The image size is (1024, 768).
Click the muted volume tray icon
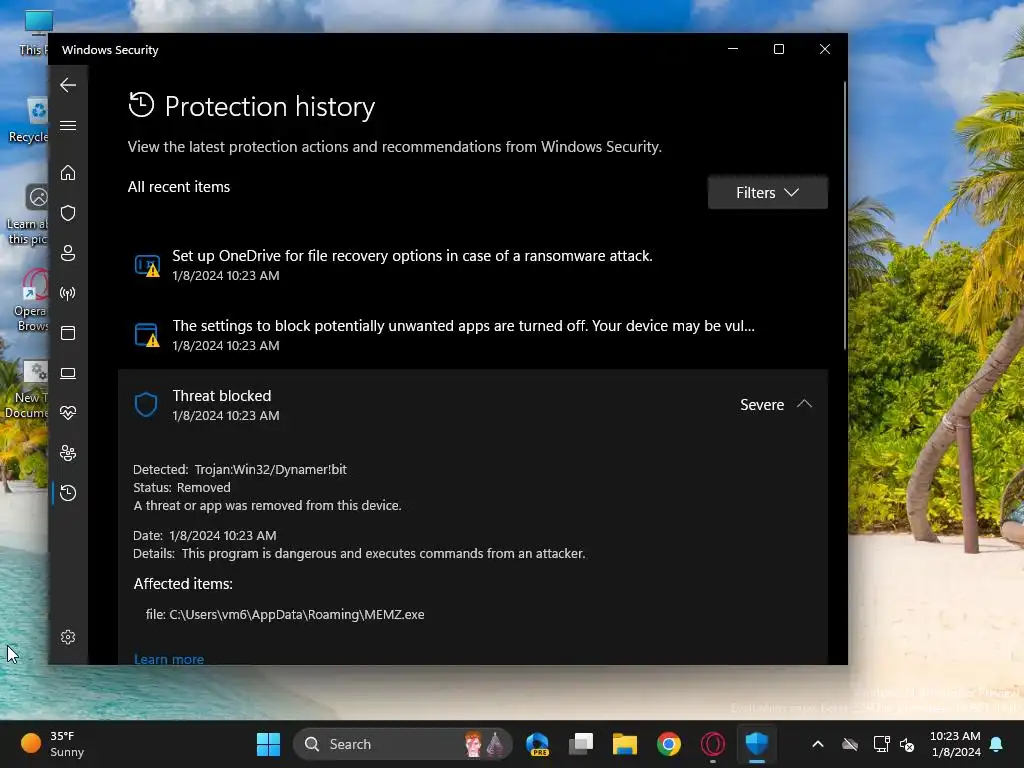pos(907,744)
